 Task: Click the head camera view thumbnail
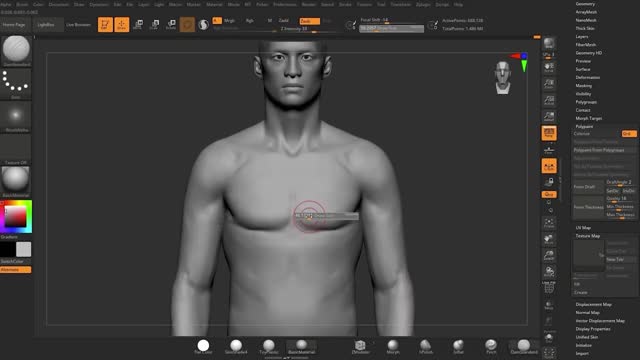[503, 78]
